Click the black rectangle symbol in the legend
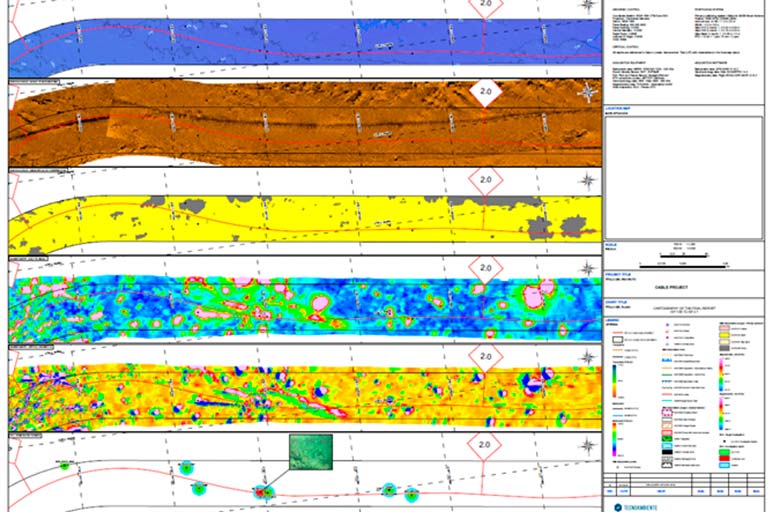This screenshot has width=768, height=512. [667, 452]
